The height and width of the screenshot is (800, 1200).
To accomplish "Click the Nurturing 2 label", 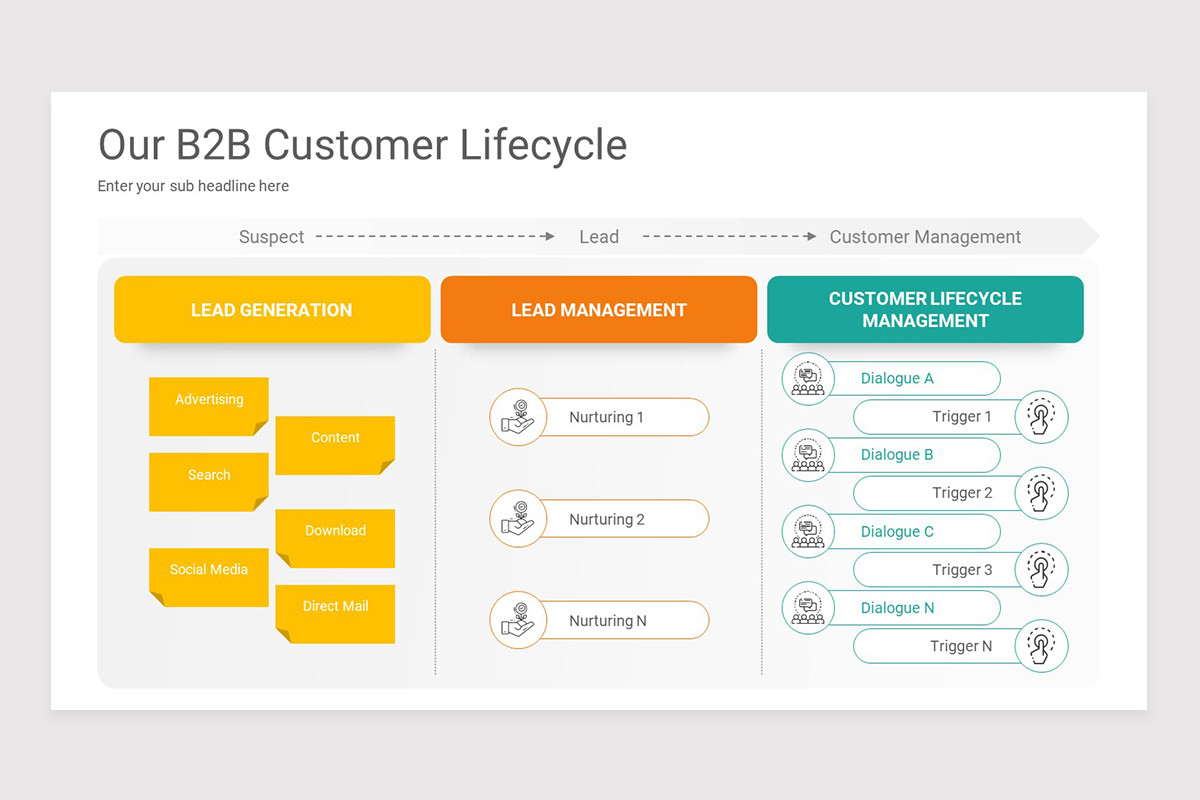I will (607, 519).
